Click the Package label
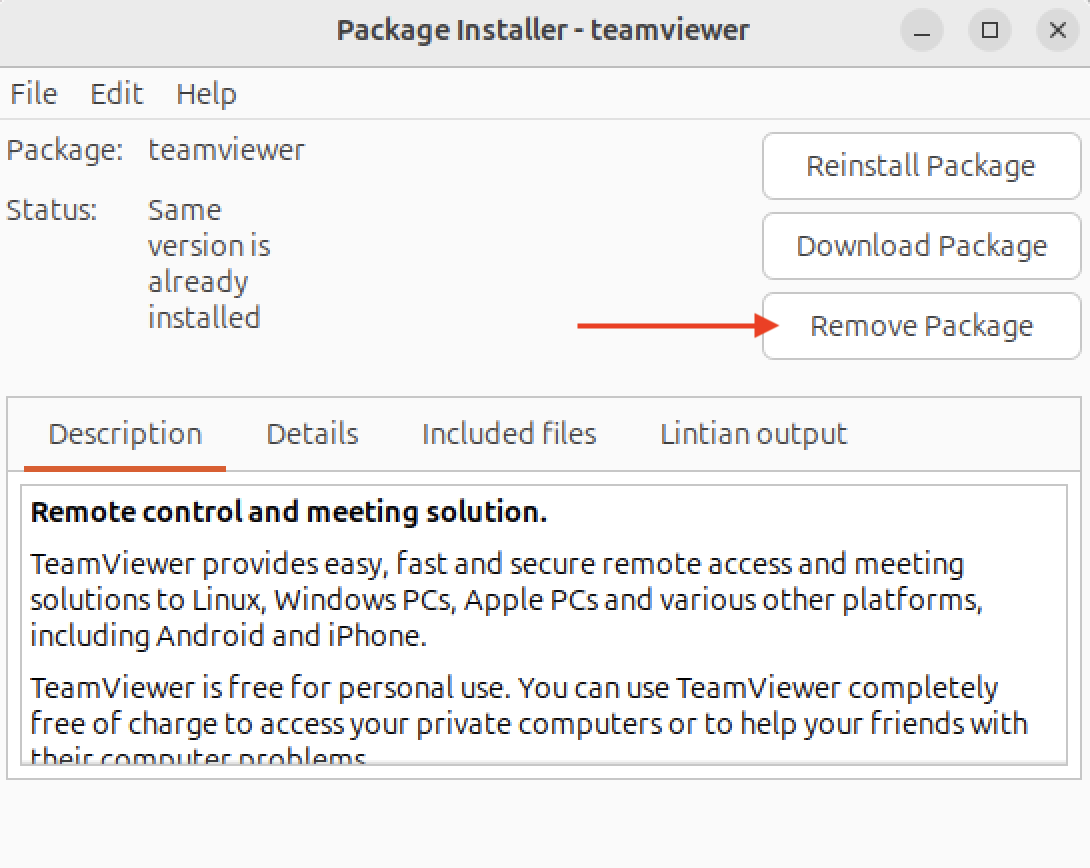 click(x=64, y=149)
